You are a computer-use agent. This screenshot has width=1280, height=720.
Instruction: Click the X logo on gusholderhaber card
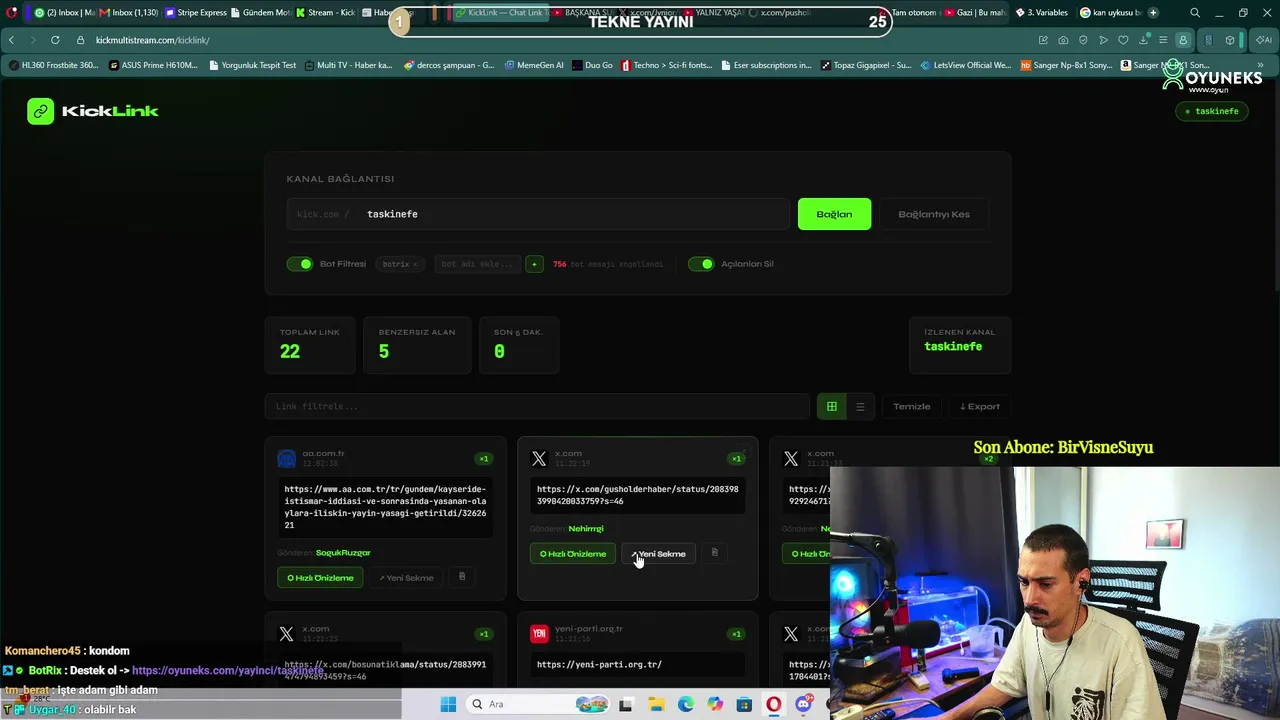coord(539,458)
